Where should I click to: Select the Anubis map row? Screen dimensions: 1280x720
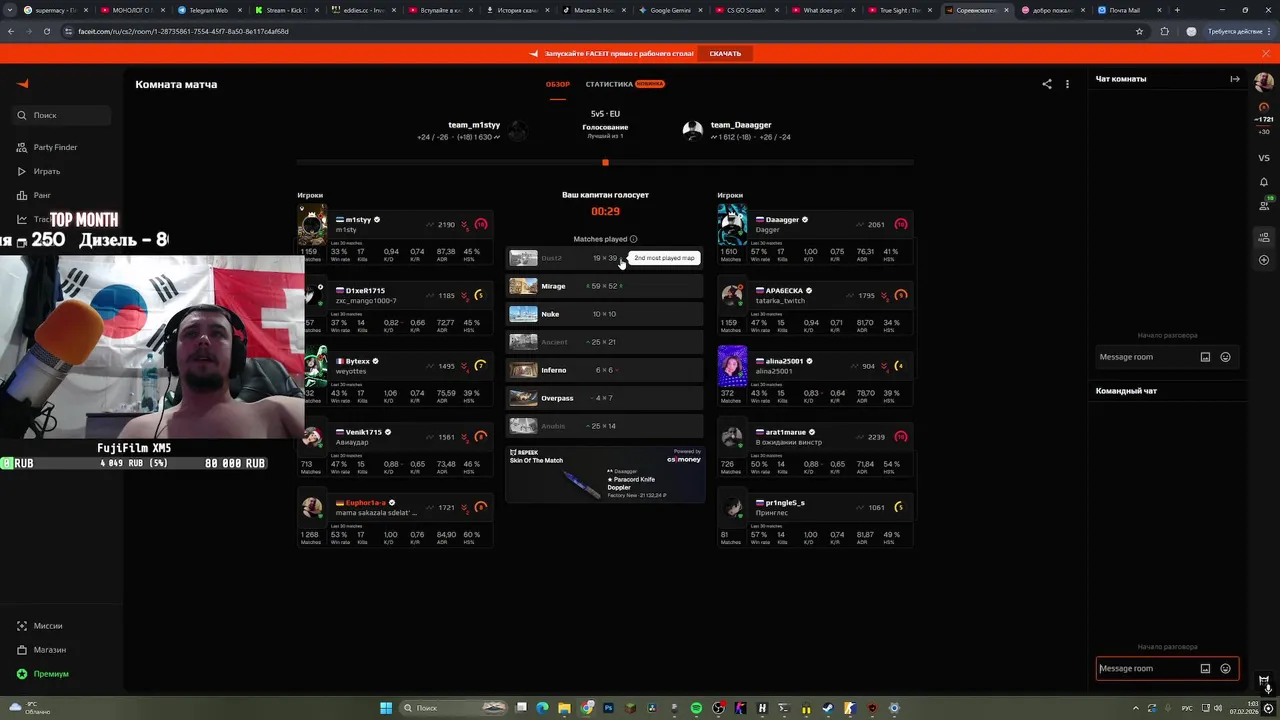[x=605, y=426]
